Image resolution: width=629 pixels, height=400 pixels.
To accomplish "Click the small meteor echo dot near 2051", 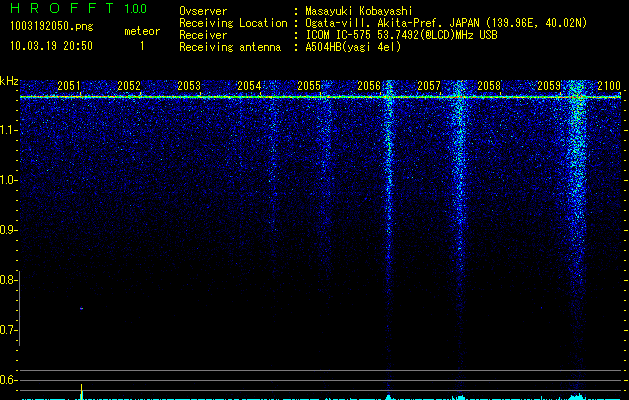I will pos(81,309).
